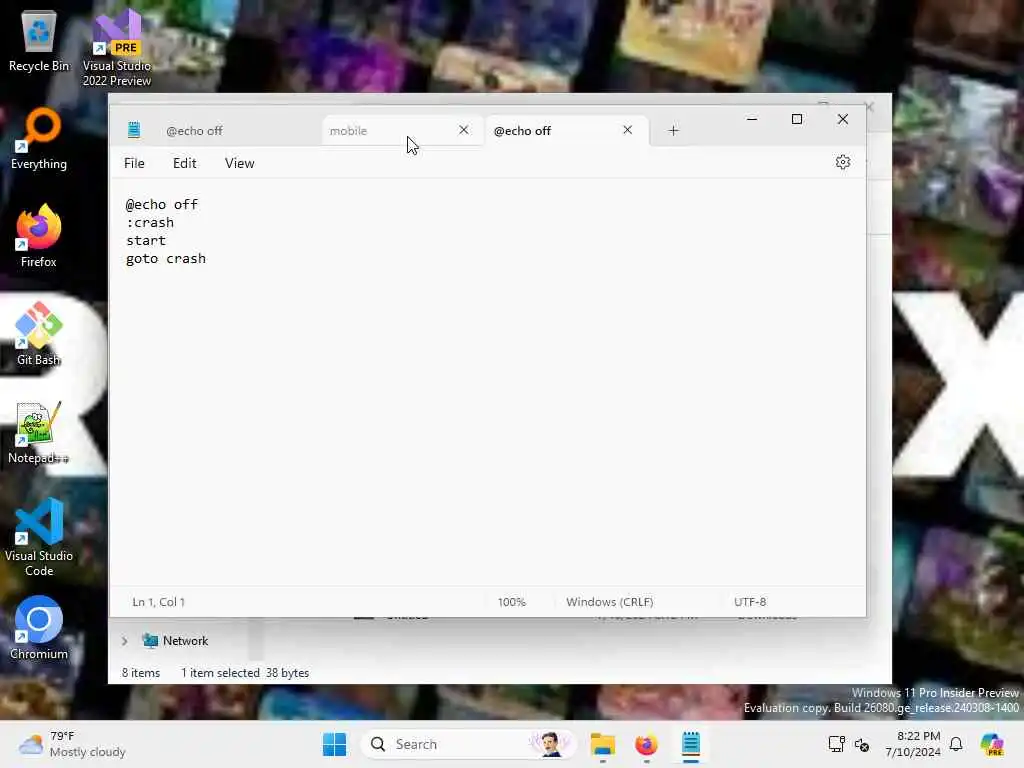The image size is (1024, 768).
Task: Click the taskbar Search box
Action: (469, 744)
